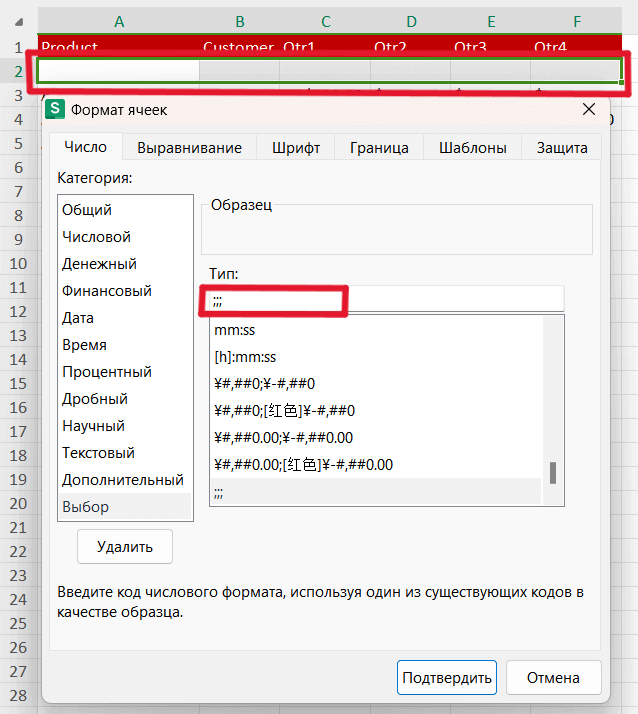
Task: Click the Удалить button
Action: [x=125, y=546]
